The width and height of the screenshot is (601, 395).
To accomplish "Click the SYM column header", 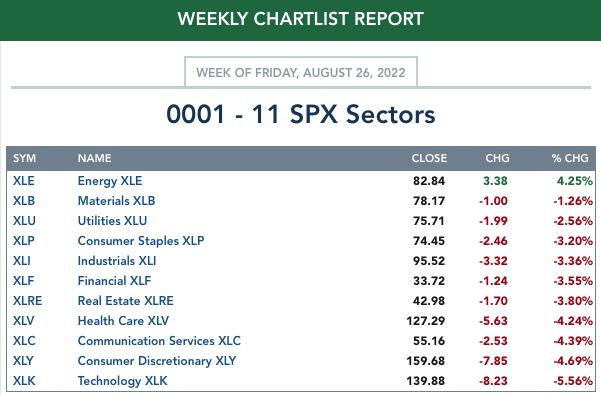I will click(x=25, y=158).
